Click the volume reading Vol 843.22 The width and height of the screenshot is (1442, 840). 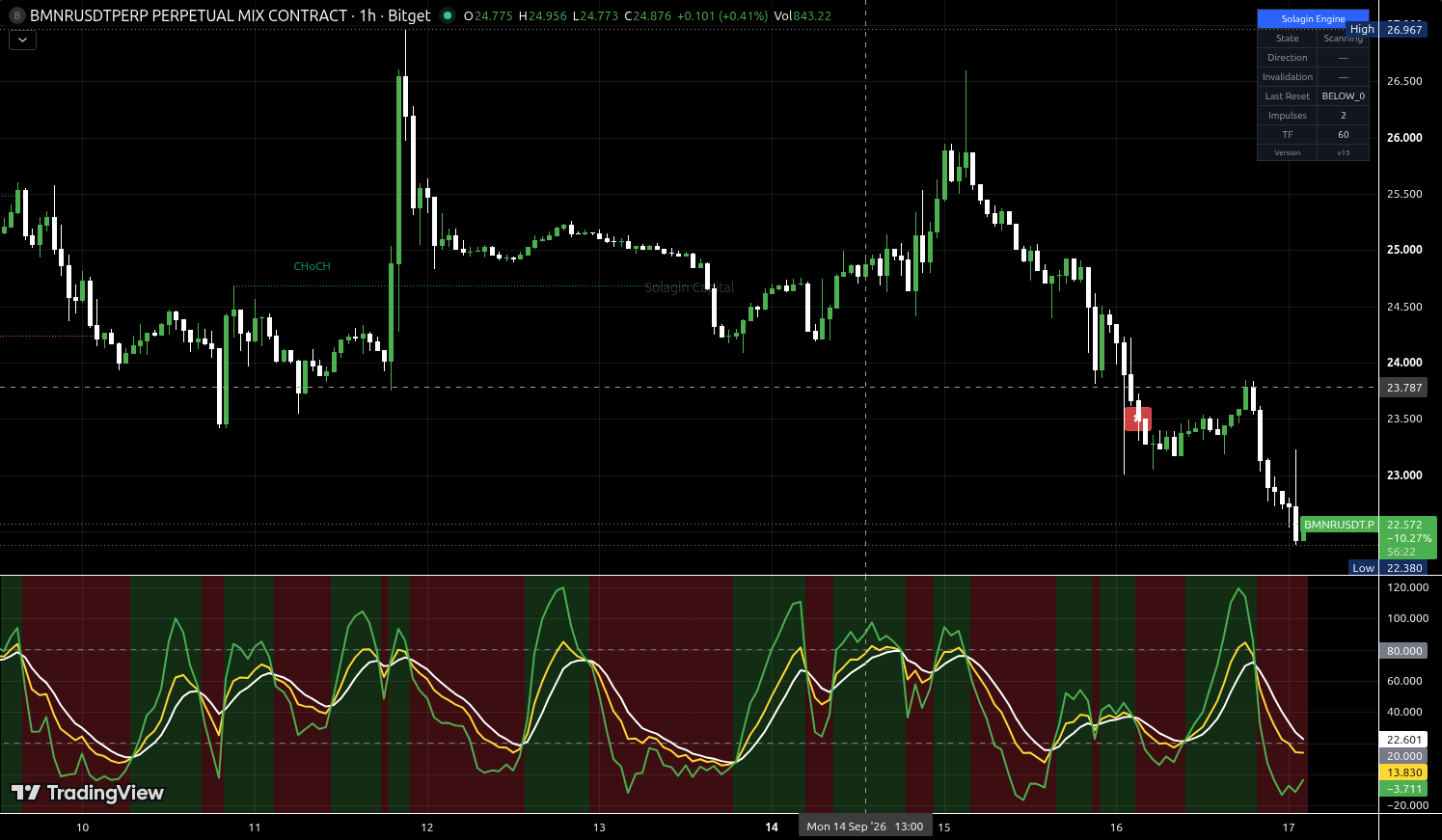point(803,16)
